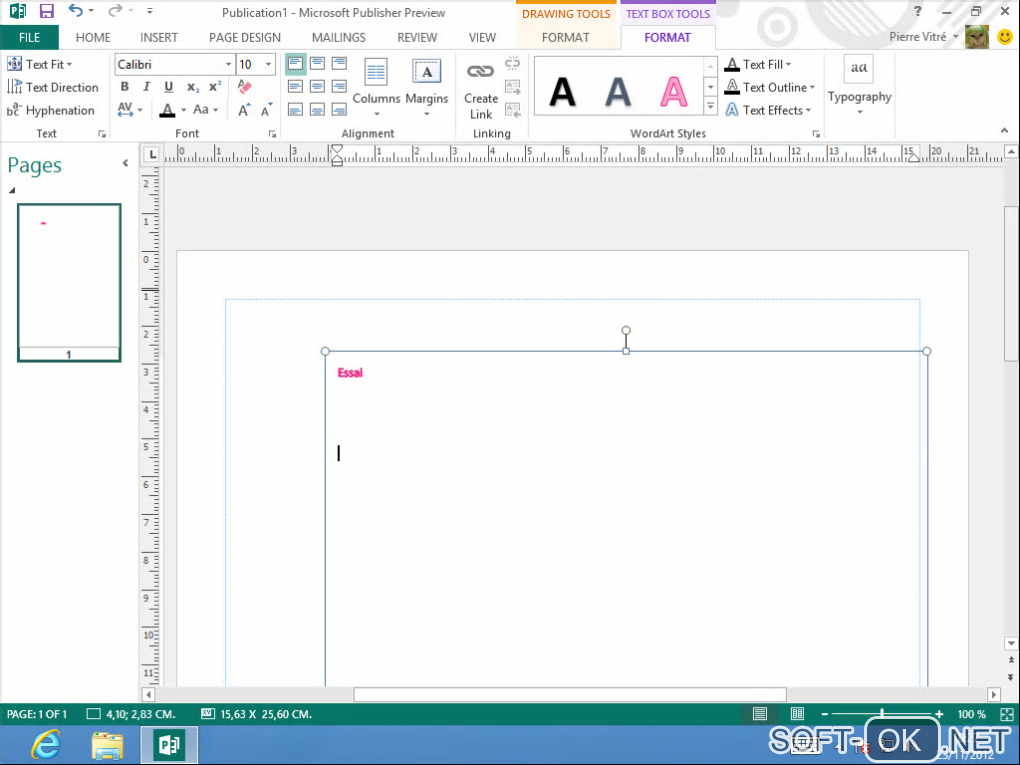Toggle Italic formatting
1020x765 pixels.
(146, 87)
